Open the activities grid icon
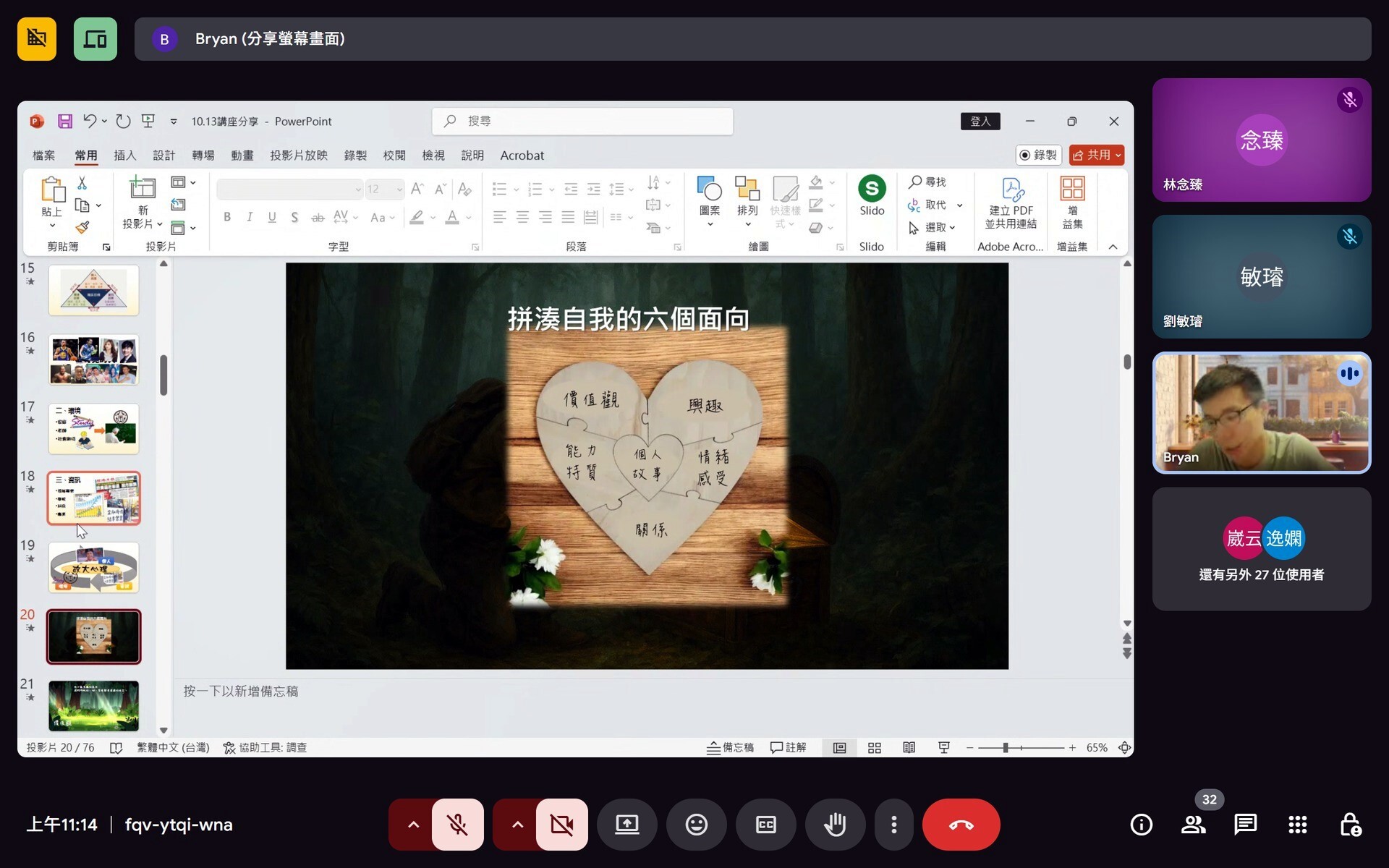This screenshot has width=1389, height=868. coord(1297,825)
